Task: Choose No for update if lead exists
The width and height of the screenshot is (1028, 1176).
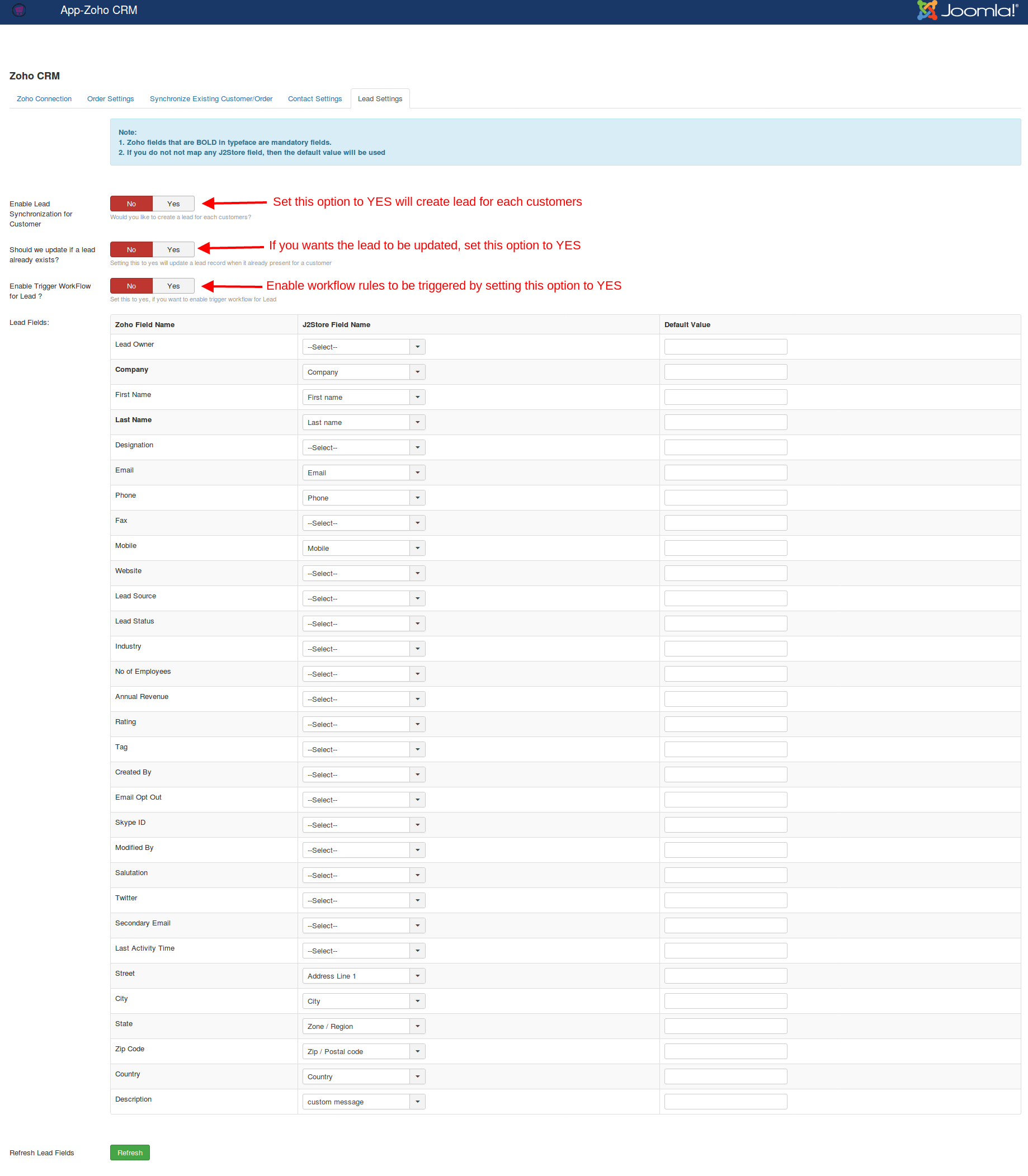Action: (131, 249)
